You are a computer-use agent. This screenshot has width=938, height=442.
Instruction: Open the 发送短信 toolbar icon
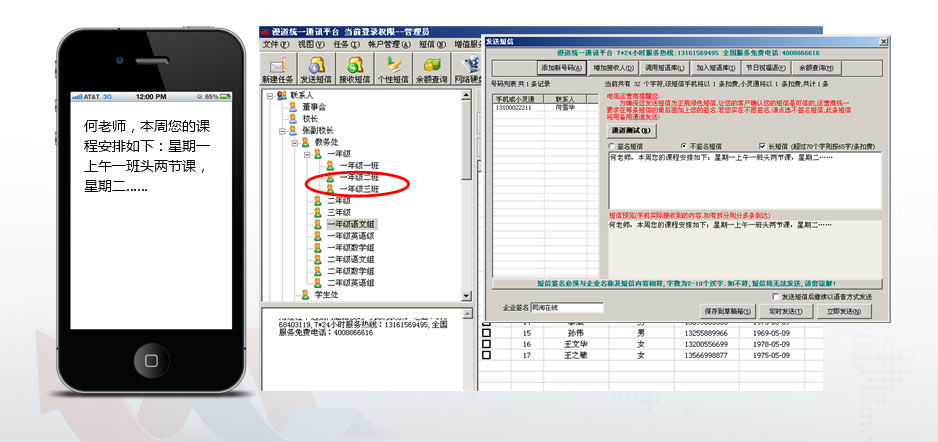(316, 67)
